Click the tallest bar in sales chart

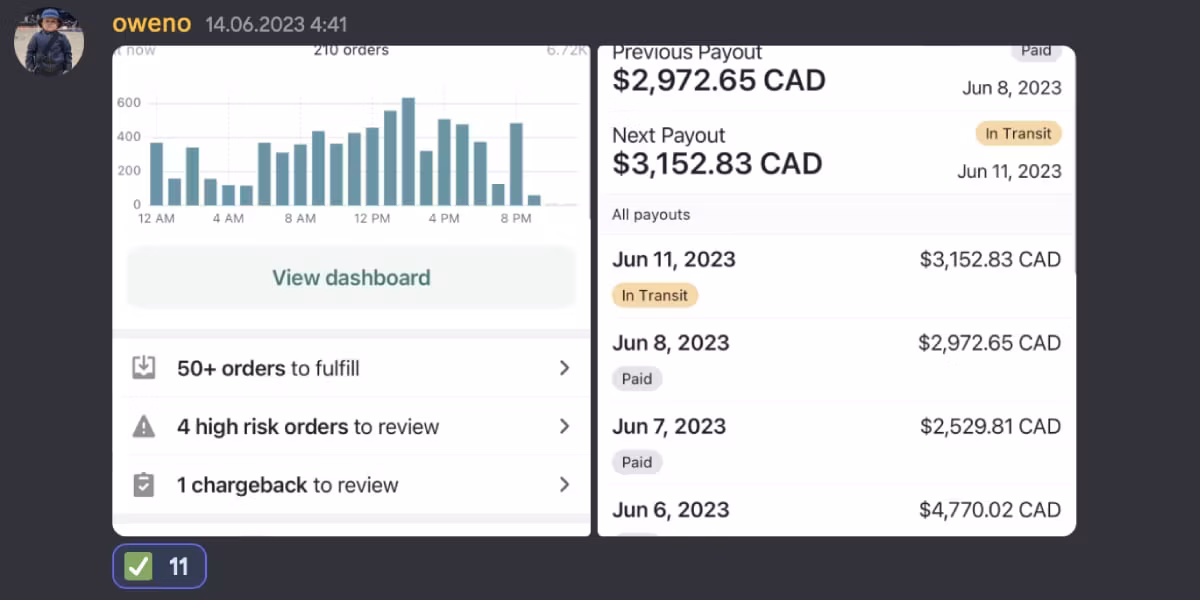point(408,150)
